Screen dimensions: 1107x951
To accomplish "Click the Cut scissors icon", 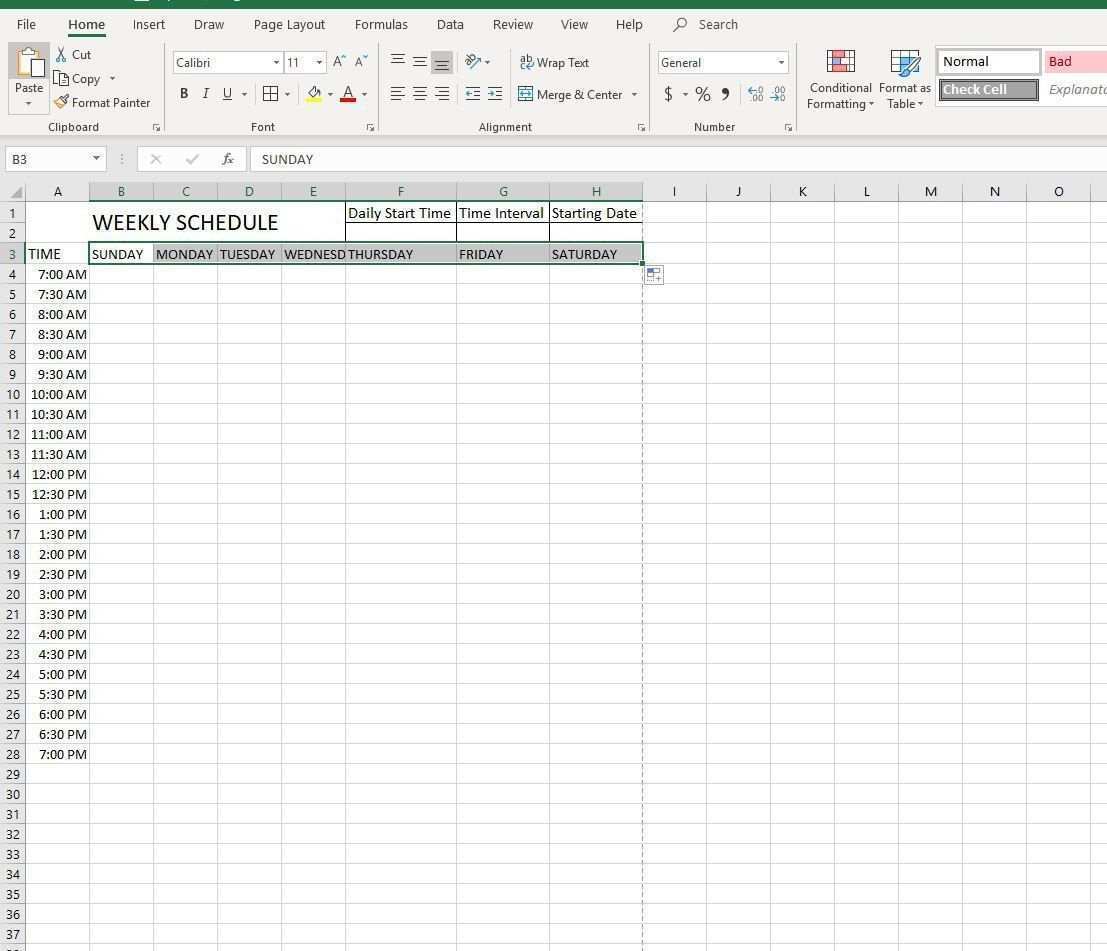I will coord(62,55).
